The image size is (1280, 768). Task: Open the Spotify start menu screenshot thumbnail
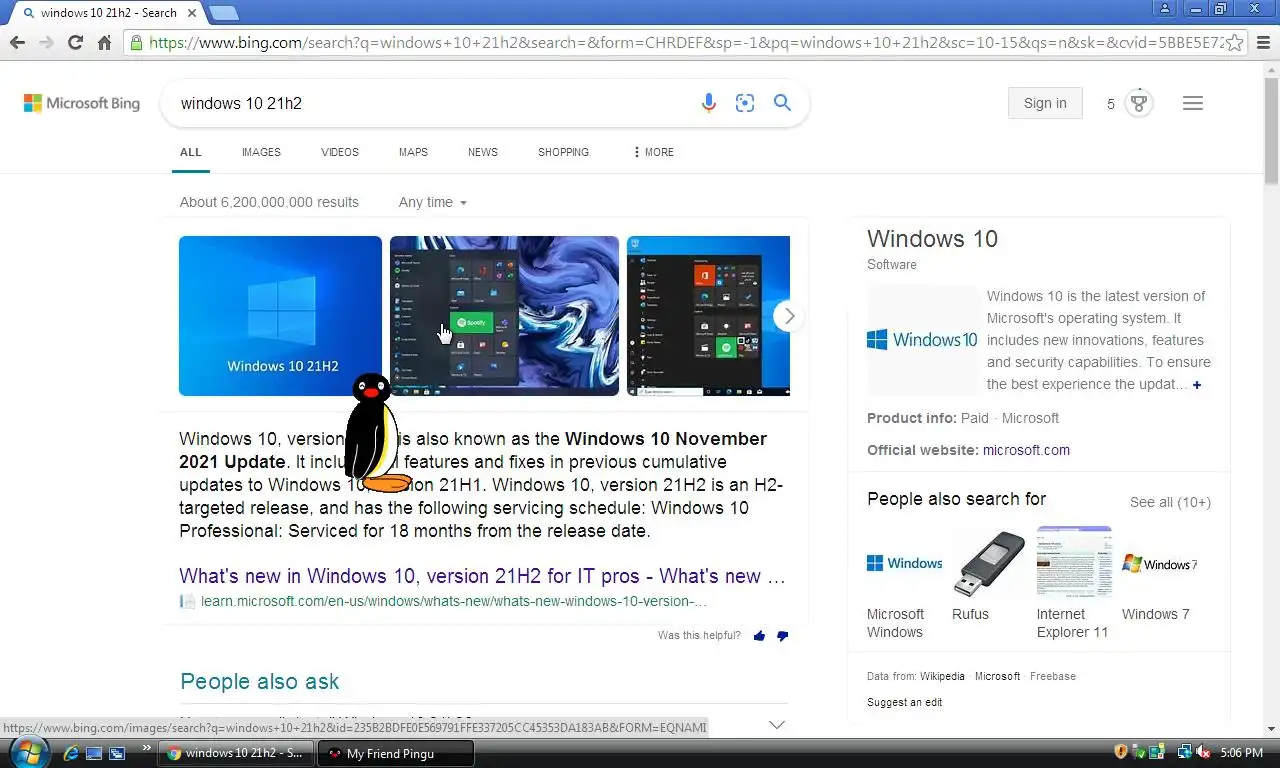pyautogui.click(x=504, y=316)
